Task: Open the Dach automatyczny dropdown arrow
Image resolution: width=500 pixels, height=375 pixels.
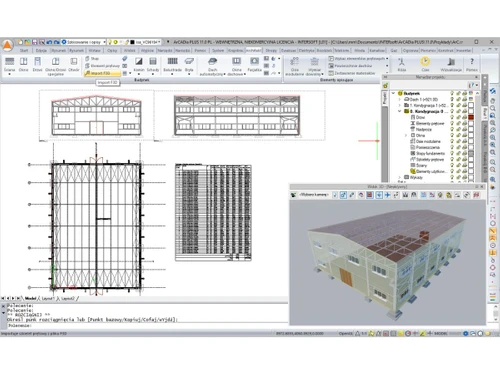Action: point(224,74)
